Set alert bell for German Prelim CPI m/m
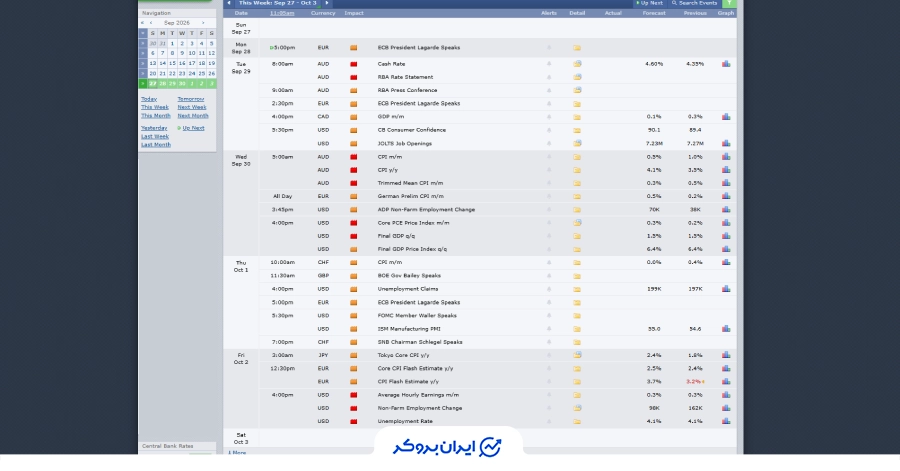The height and width of the screenshot is (471, 900). pyautogui.click(x=549, y=196)
